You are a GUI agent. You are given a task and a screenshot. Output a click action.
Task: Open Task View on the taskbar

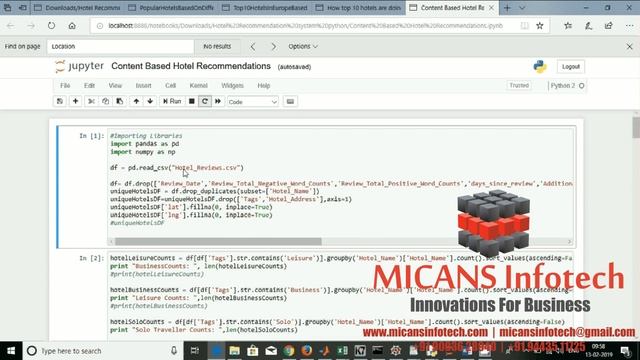point(195,351)
